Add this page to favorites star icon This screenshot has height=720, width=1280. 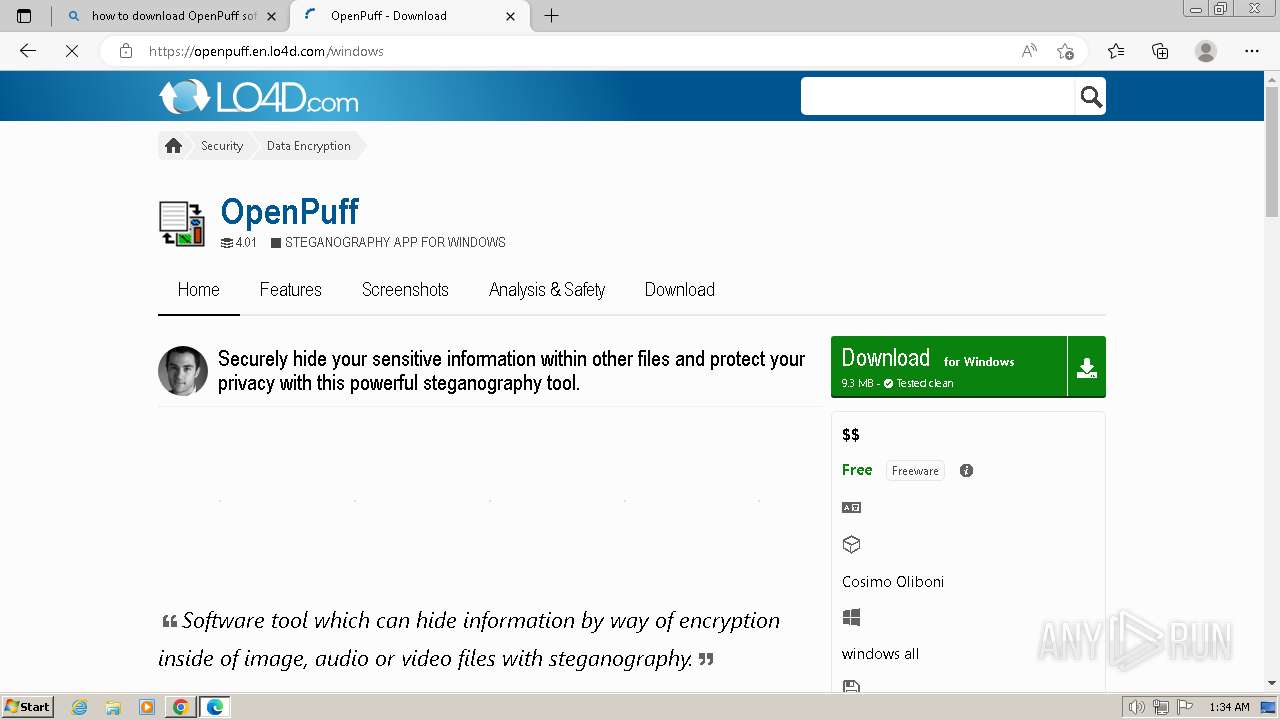click(x=1065, y=51)
